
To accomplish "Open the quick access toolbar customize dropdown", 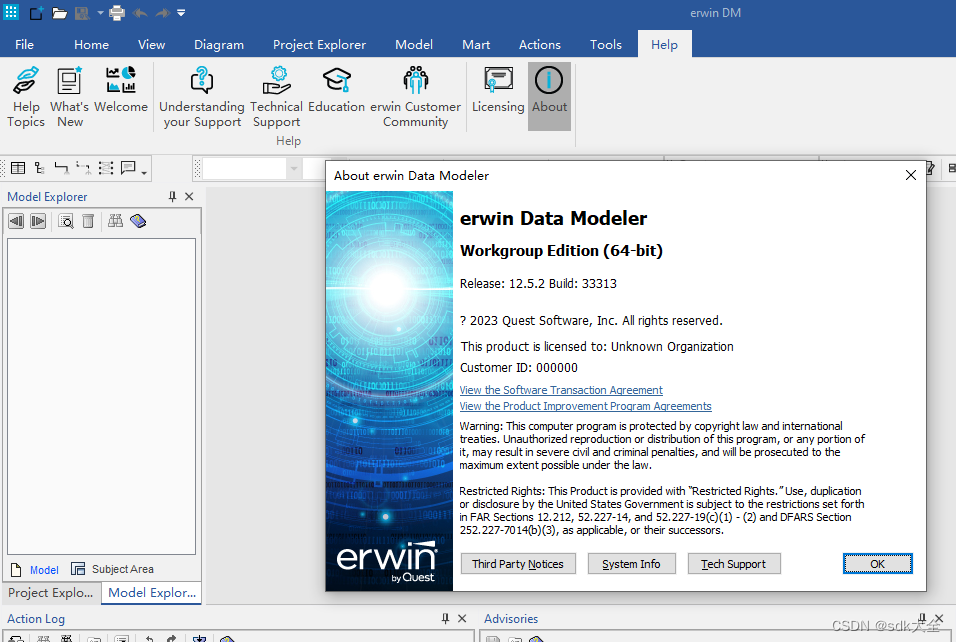I will (181, 13).
